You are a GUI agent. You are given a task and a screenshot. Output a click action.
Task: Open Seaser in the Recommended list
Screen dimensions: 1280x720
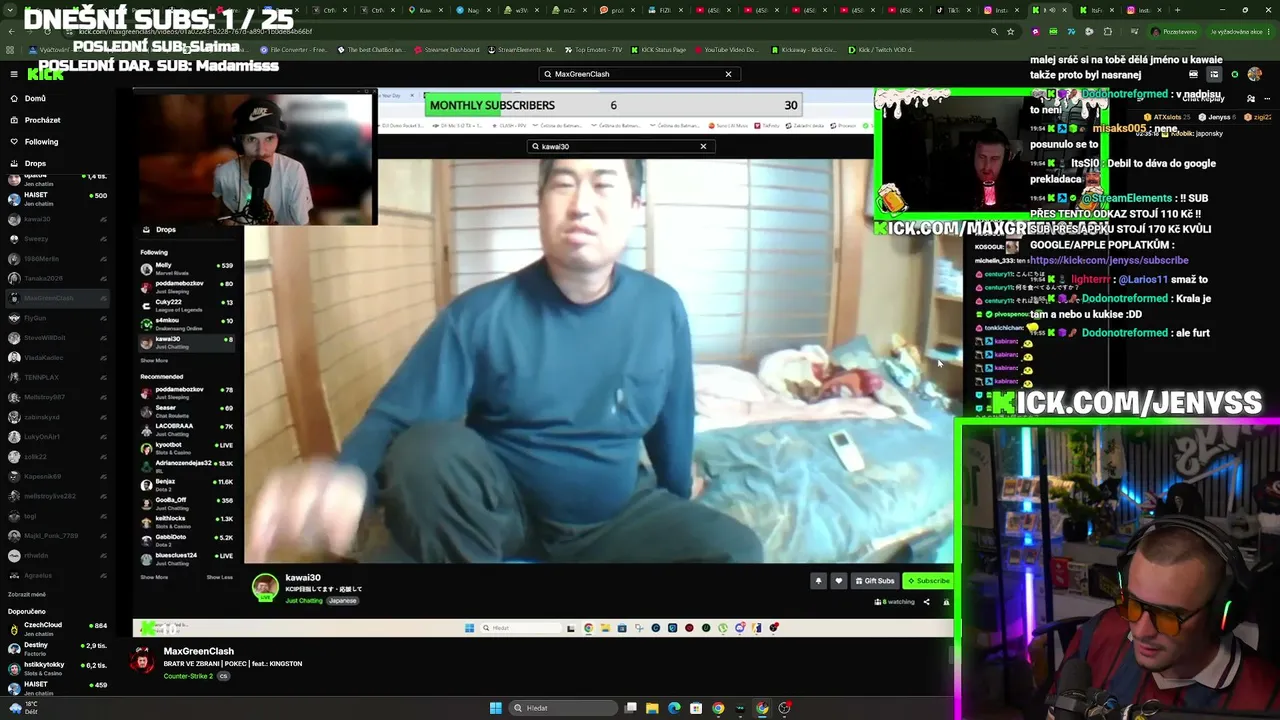pos(187,410)
